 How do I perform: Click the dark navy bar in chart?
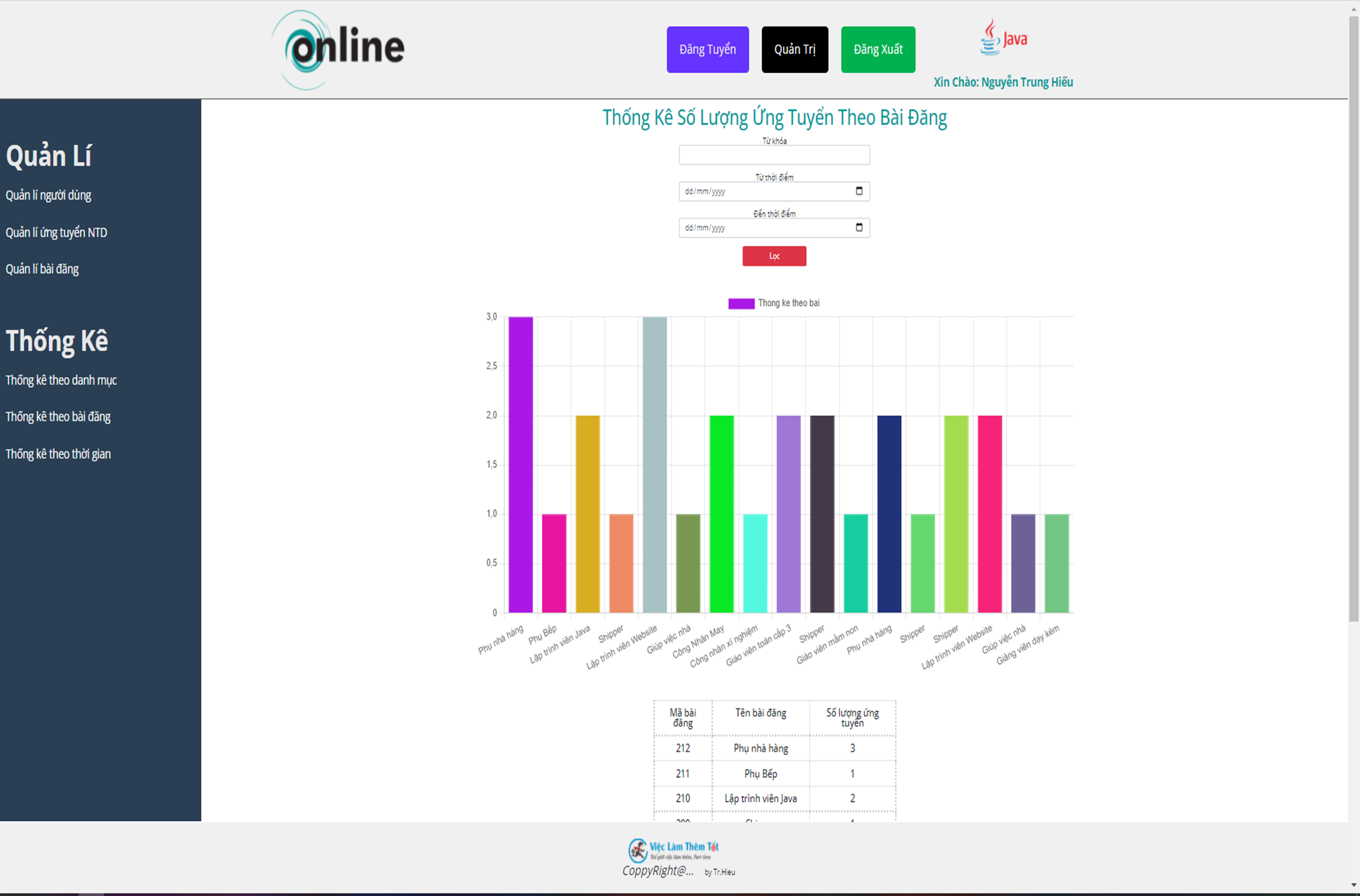(x=889, y=514)
